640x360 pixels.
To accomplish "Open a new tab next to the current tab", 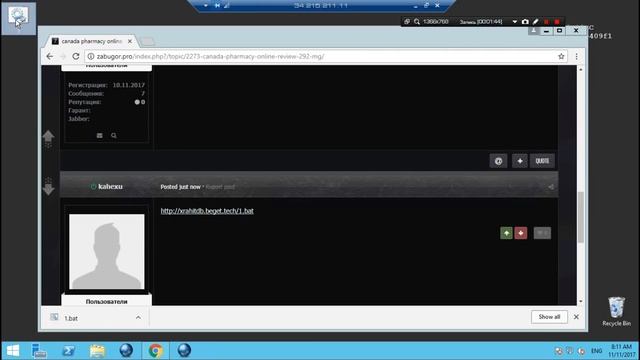I will point(147,42).
